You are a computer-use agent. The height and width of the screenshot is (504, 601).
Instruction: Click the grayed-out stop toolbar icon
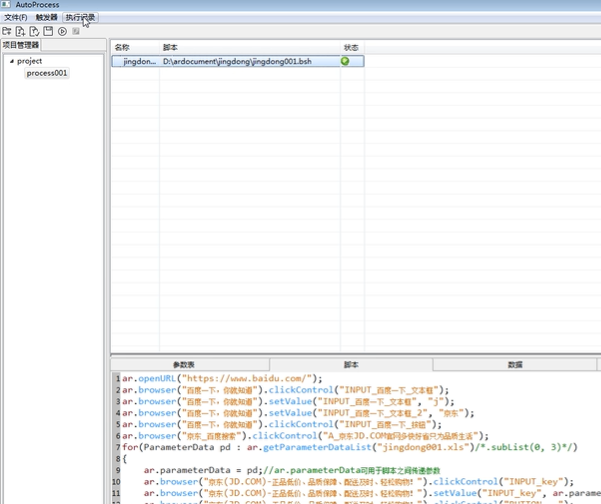[x=76, y=31]
